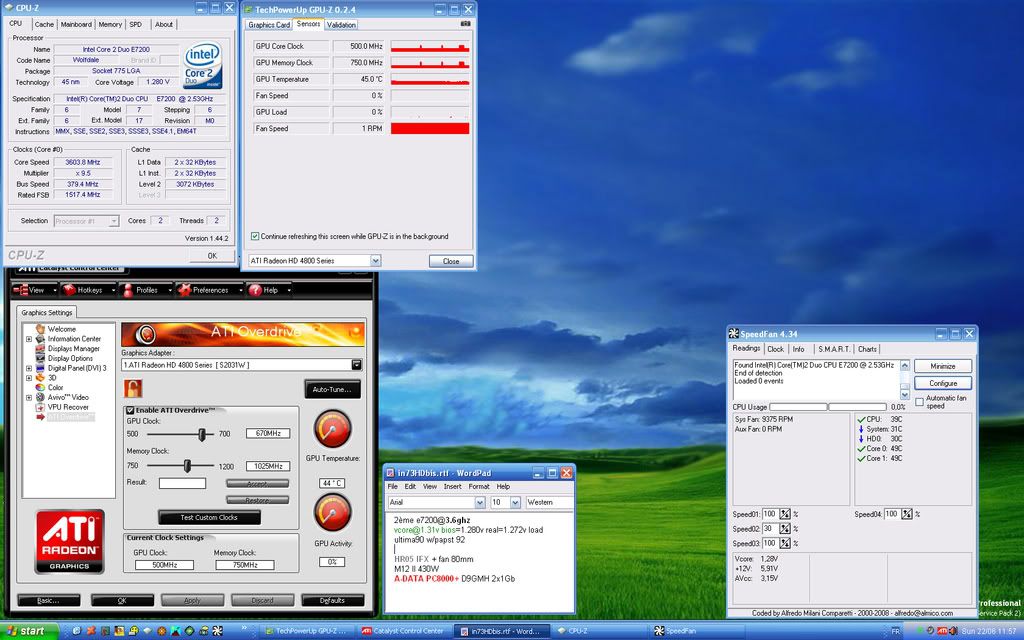Click the Configure button in SpeedFan
Viewport: 1024px width, 640px height.
pyautogui.click(x=942, y=383)
